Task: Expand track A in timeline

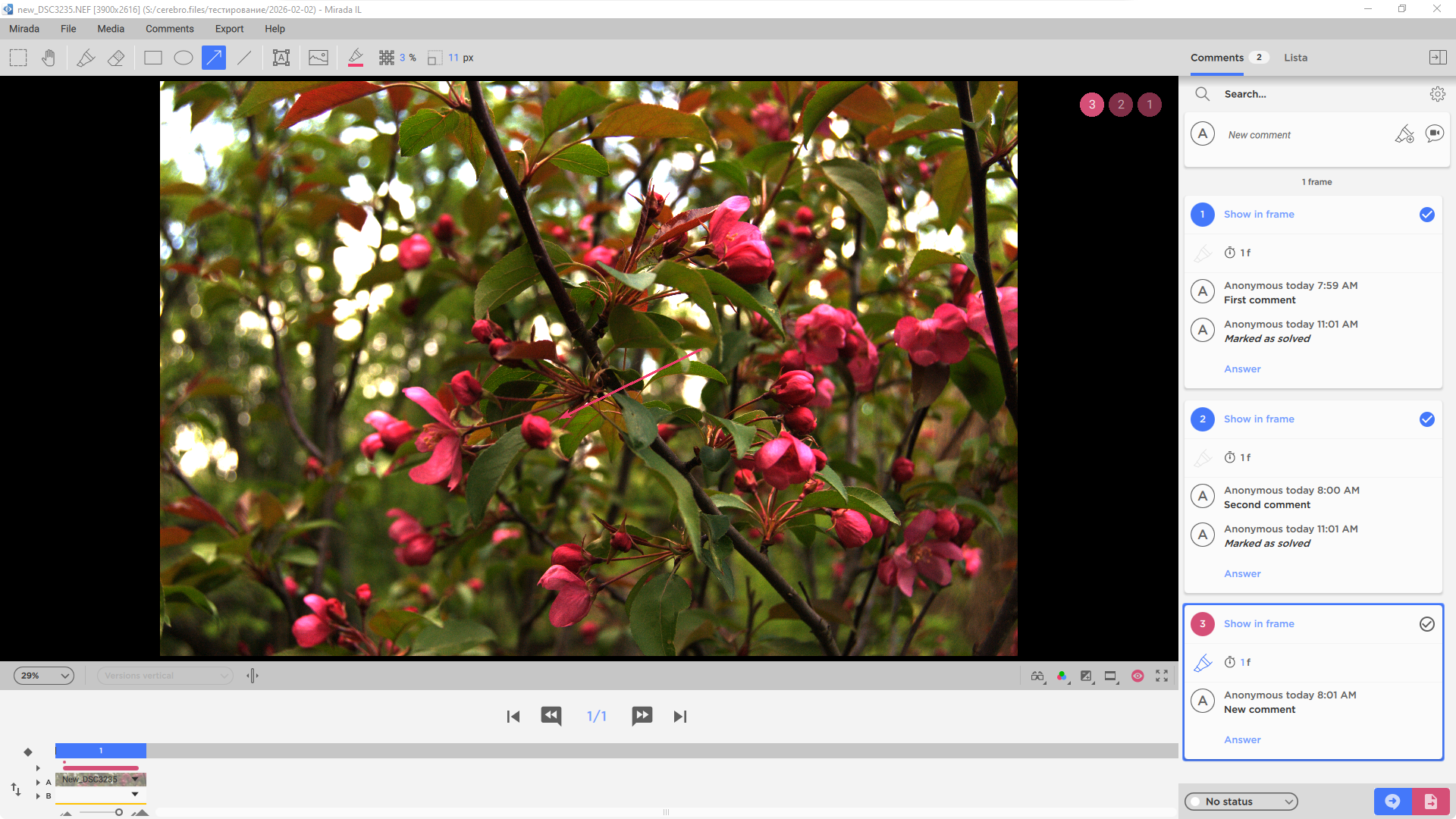Action: (x=38, y=782)
